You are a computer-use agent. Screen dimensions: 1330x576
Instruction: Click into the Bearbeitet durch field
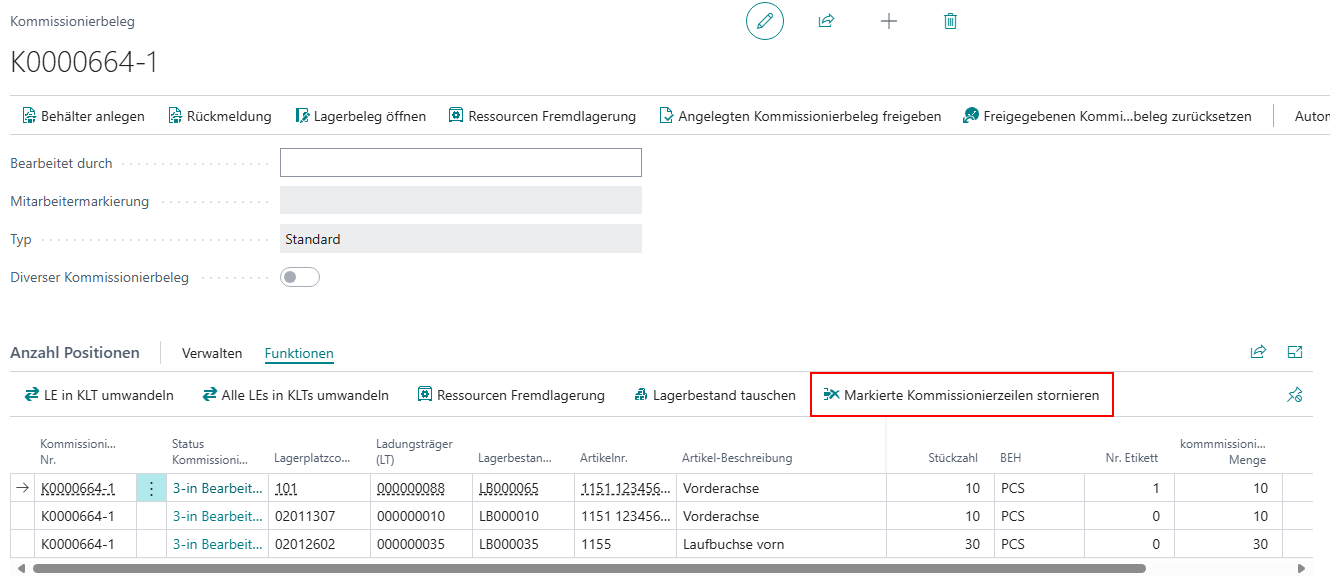coord(460,163)
